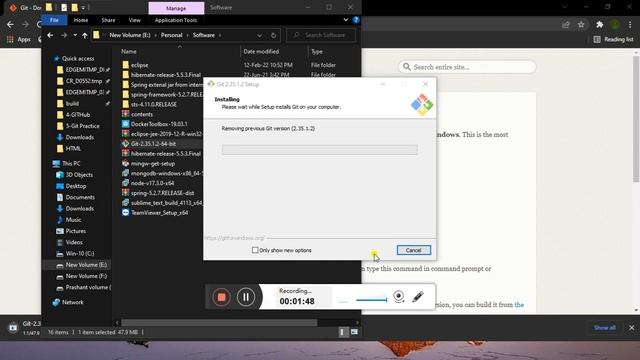The height and width of the screenshot is (360, 640).
Task: Expand the File Explorer ribbon chevron
Action: point(346,20)
